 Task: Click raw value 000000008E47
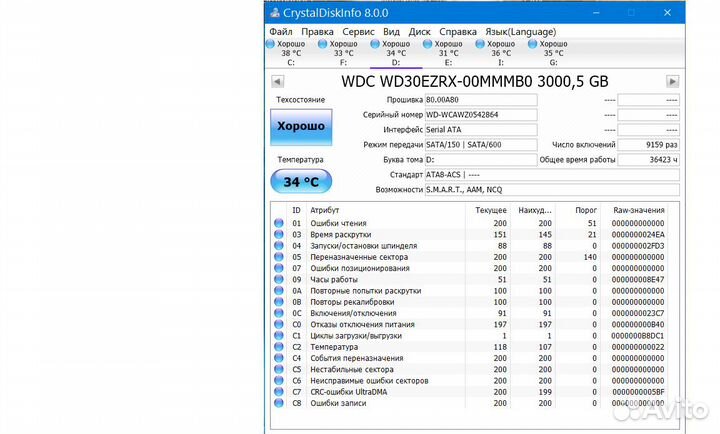(637, 279)
